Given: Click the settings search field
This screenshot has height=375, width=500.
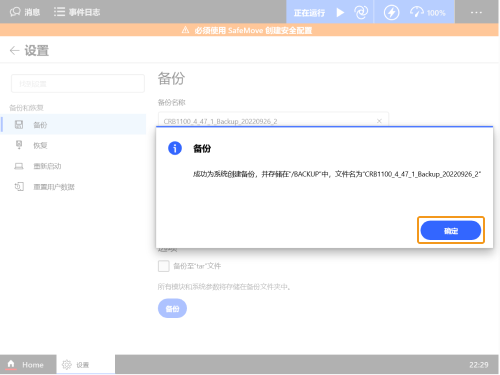Looking at the screenshot, I should click(78, 84).
